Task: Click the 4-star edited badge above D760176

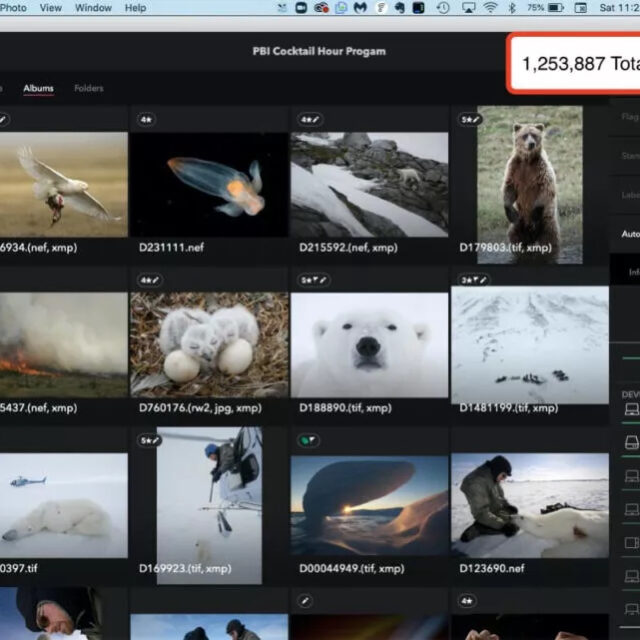Action: click(149, 280)
